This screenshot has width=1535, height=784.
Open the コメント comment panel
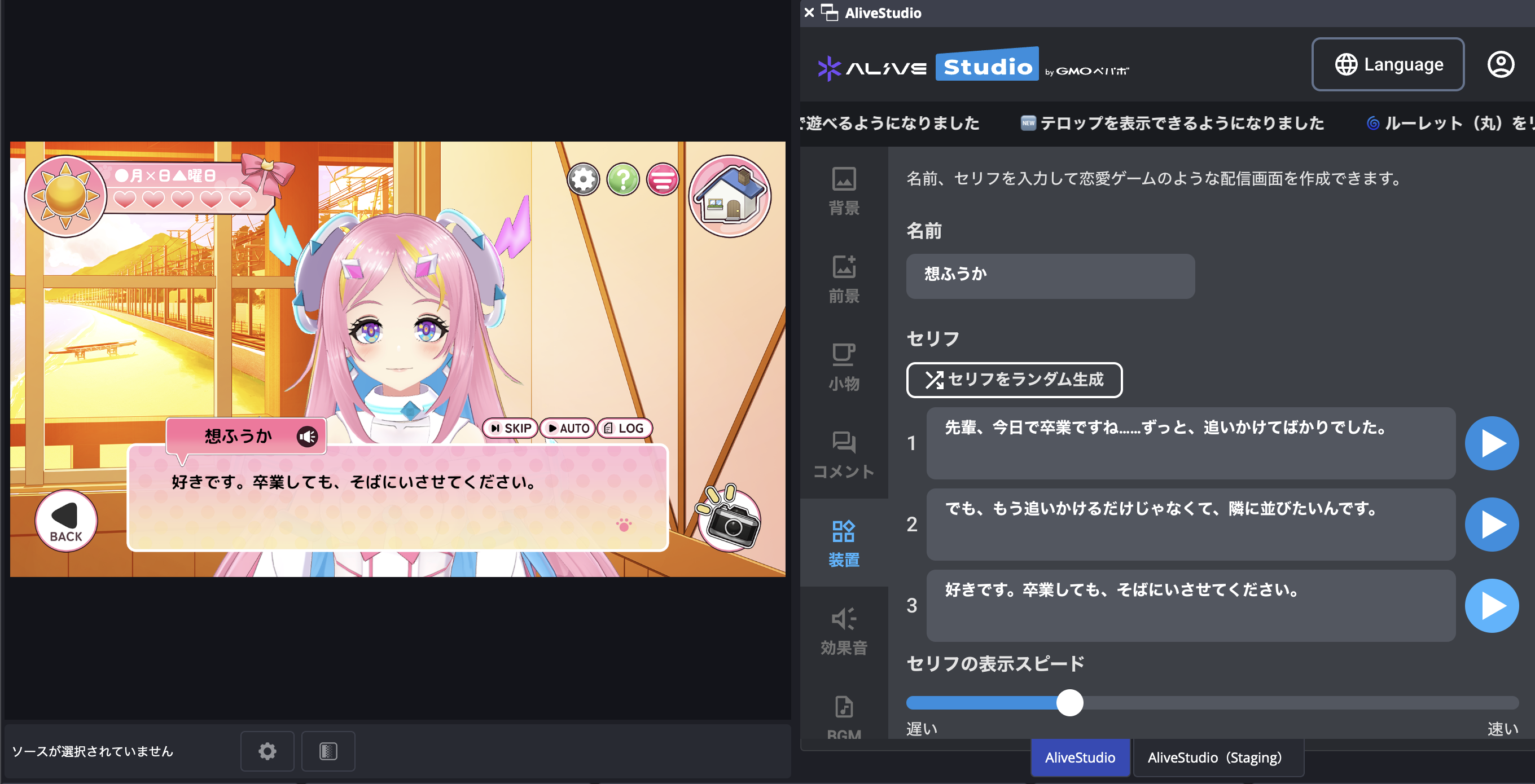844,455
